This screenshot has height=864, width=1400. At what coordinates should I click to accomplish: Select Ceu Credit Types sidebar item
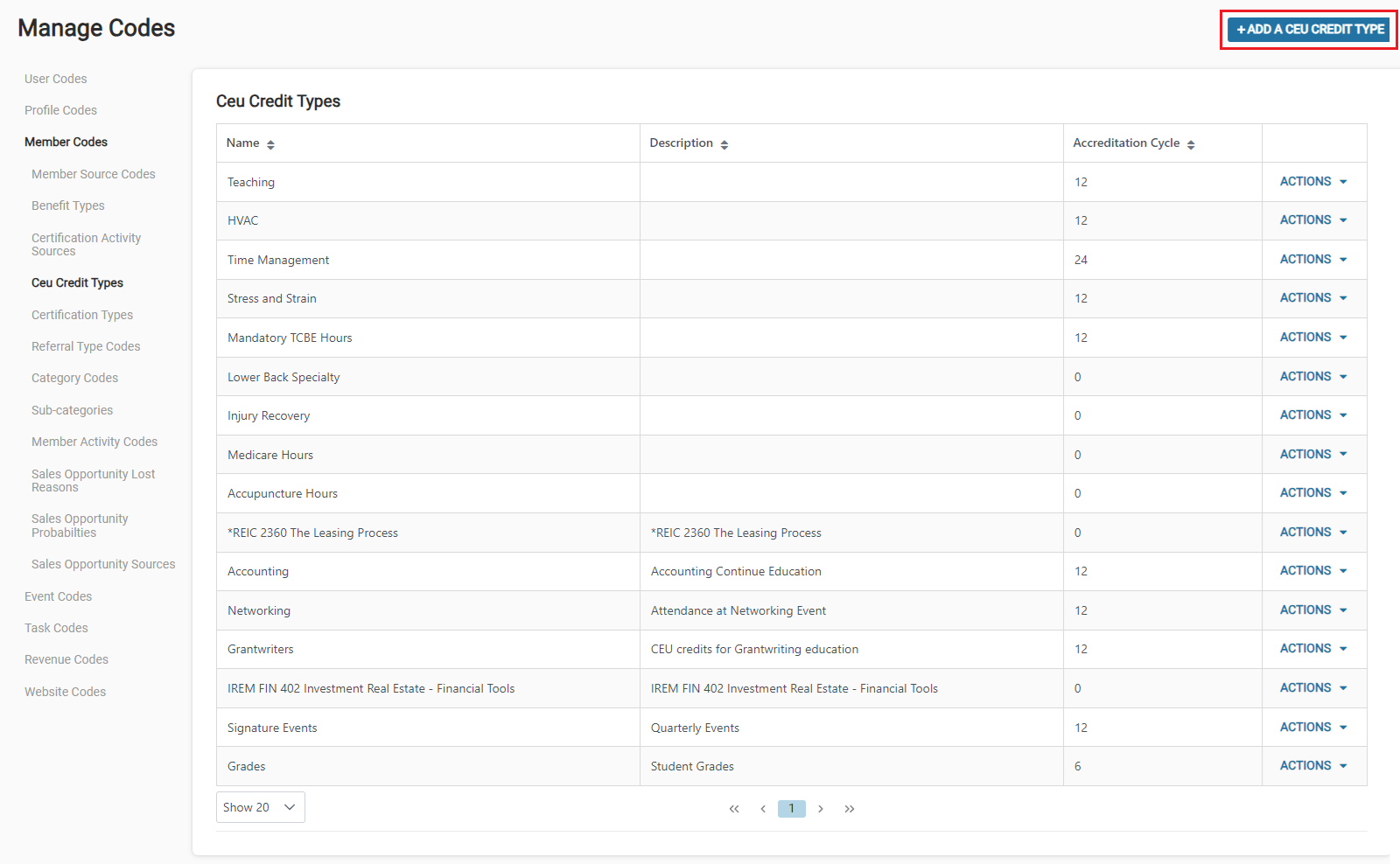[77, 282]
